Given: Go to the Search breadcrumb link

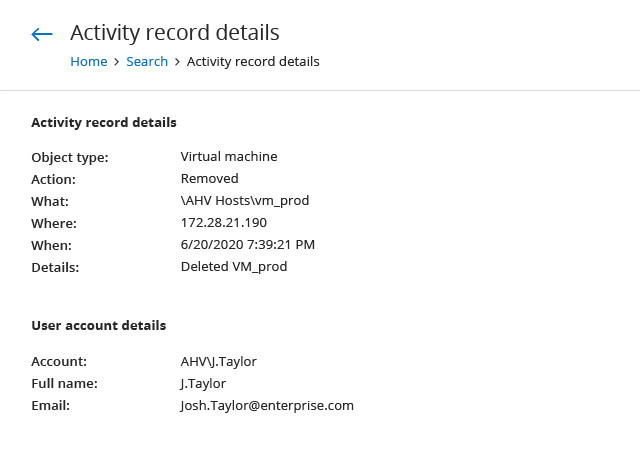Looking at the screenshot, I should [147, 62].
